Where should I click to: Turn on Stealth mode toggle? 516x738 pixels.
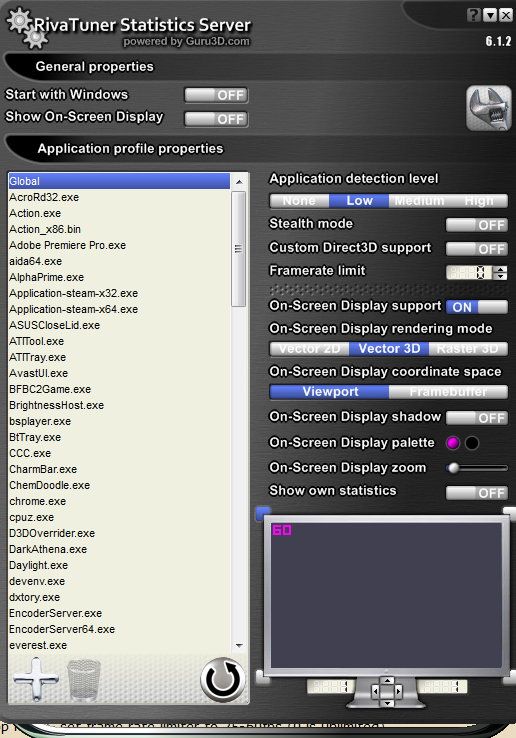tap(476, 225)
